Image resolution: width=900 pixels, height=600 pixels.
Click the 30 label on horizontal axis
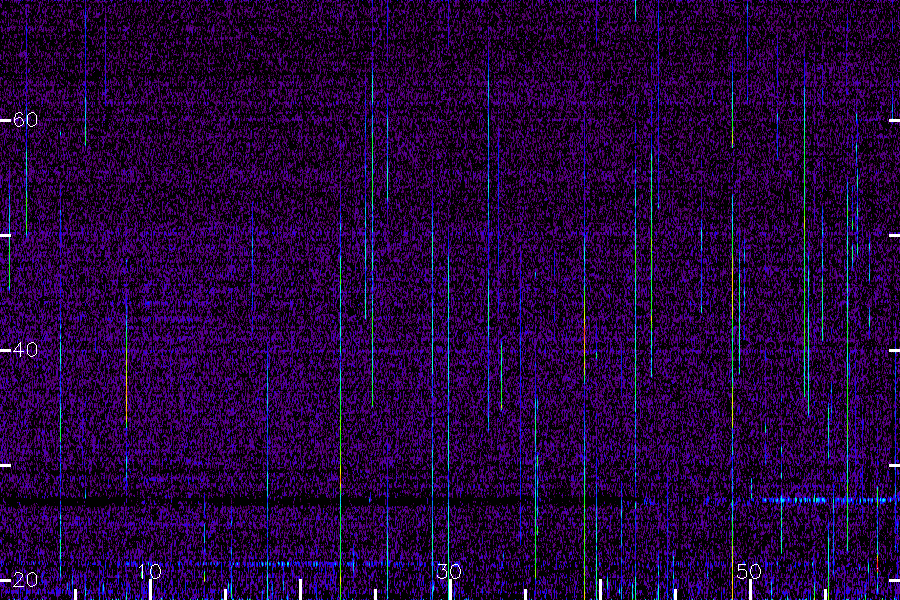[x=449, y=571]
